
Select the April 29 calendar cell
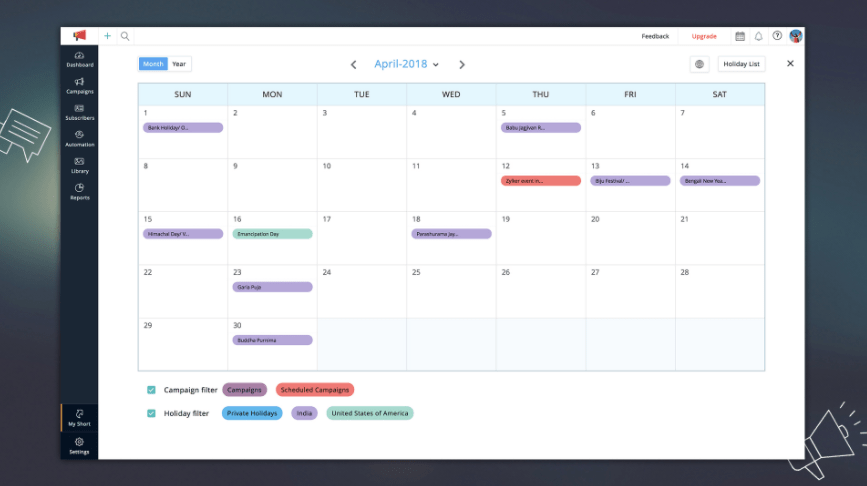(x=183, y=344)
